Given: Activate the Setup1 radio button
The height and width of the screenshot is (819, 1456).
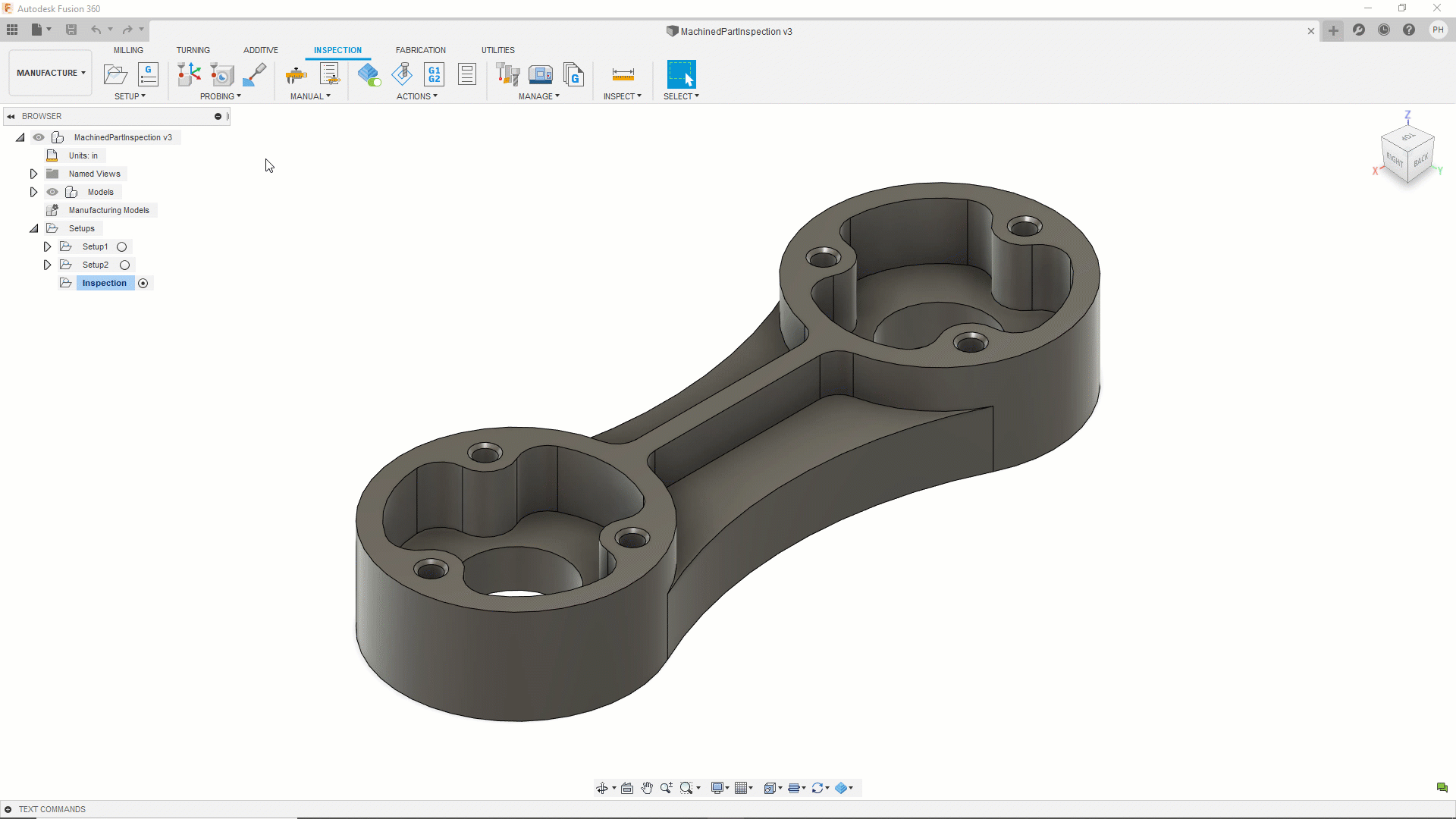Looking at the screenshot, I should [x=121, y=246].
